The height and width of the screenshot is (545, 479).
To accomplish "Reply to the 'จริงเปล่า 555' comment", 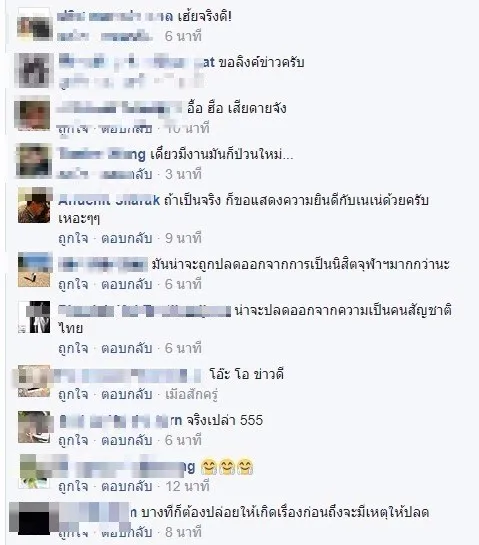I will coord(127,440).
